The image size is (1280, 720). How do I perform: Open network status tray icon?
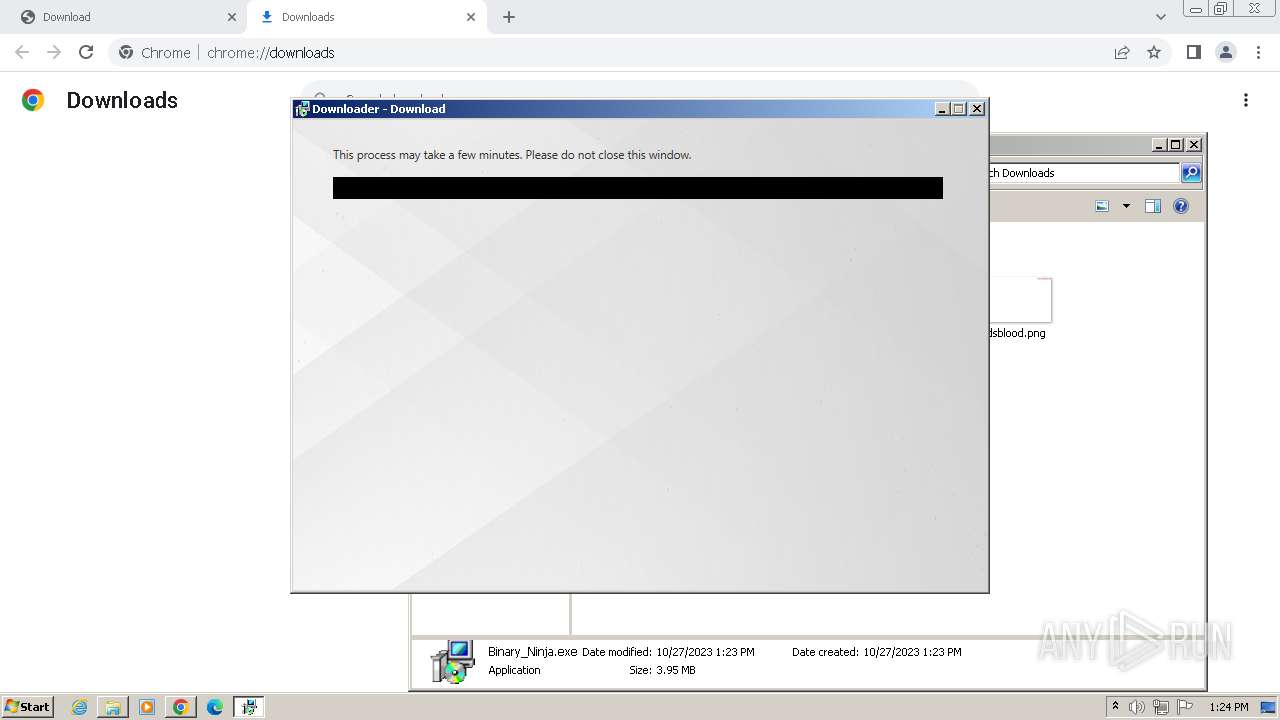coord(1161,707)
